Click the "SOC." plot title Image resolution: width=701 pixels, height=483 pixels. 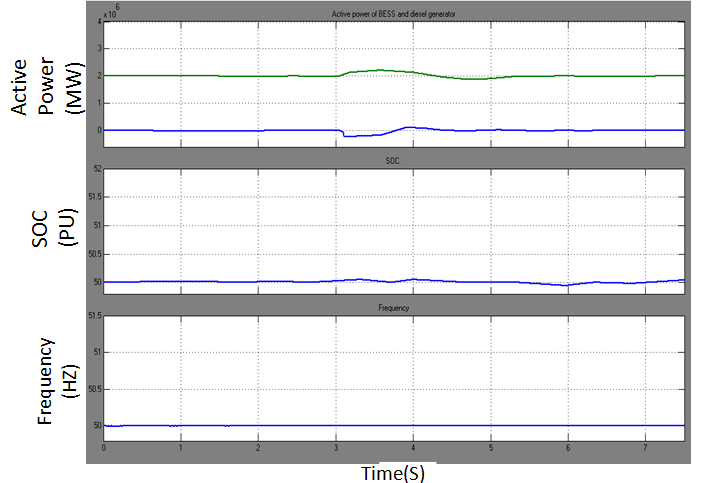[x=393, y=161]
